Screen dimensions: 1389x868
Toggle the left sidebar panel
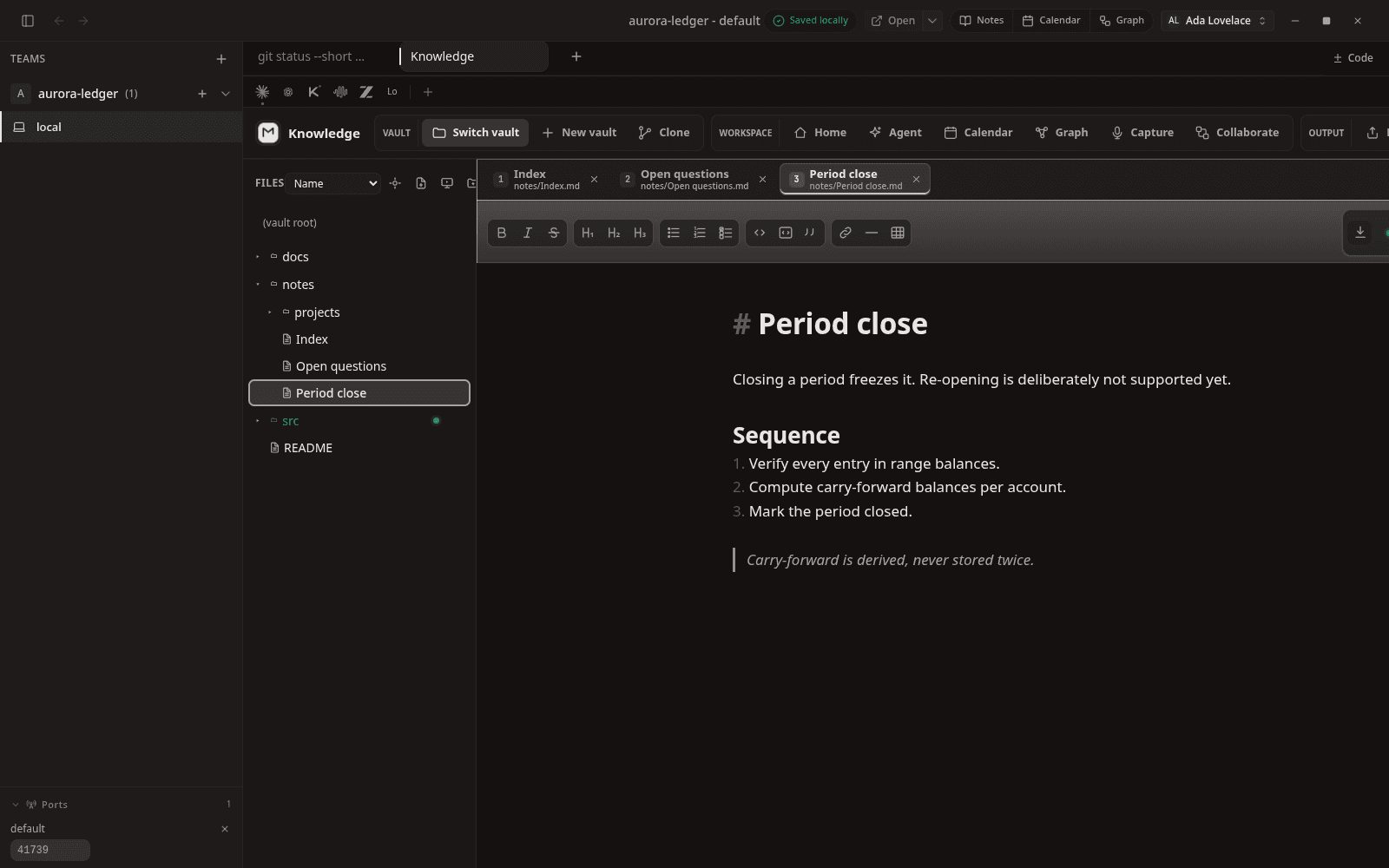(x=28, y=21)
